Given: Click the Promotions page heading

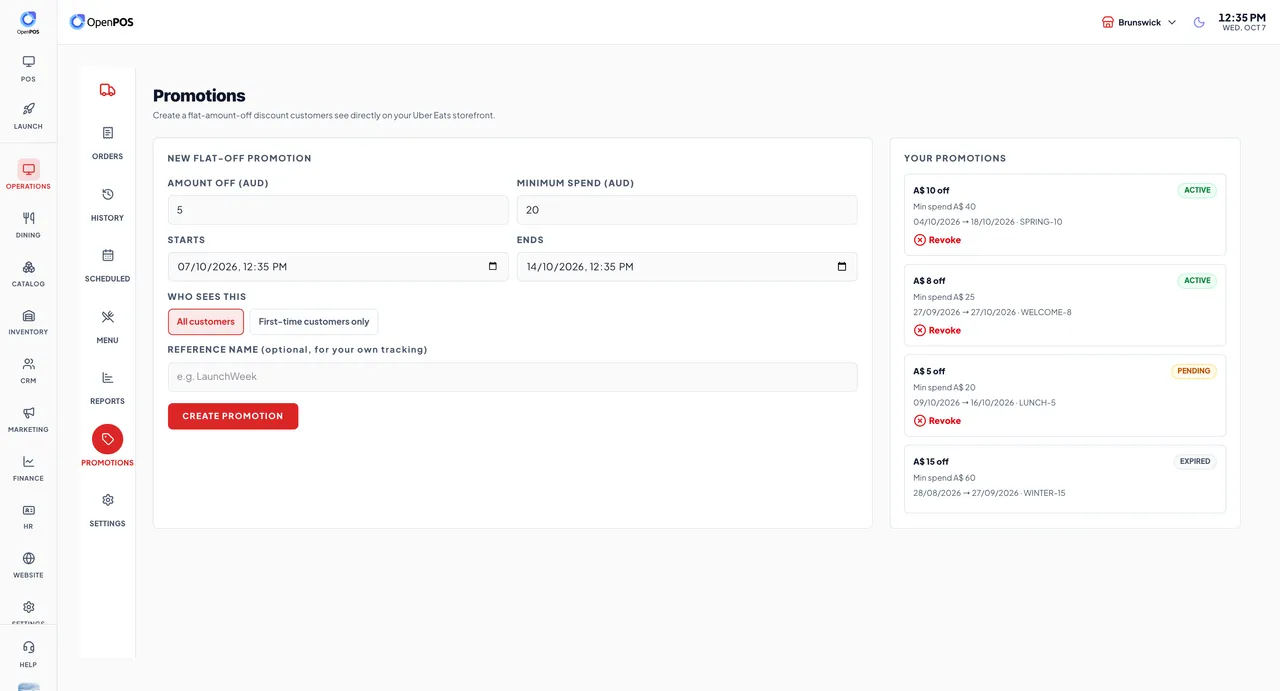Looking at the screenshot, I should (x=199, y=96).
